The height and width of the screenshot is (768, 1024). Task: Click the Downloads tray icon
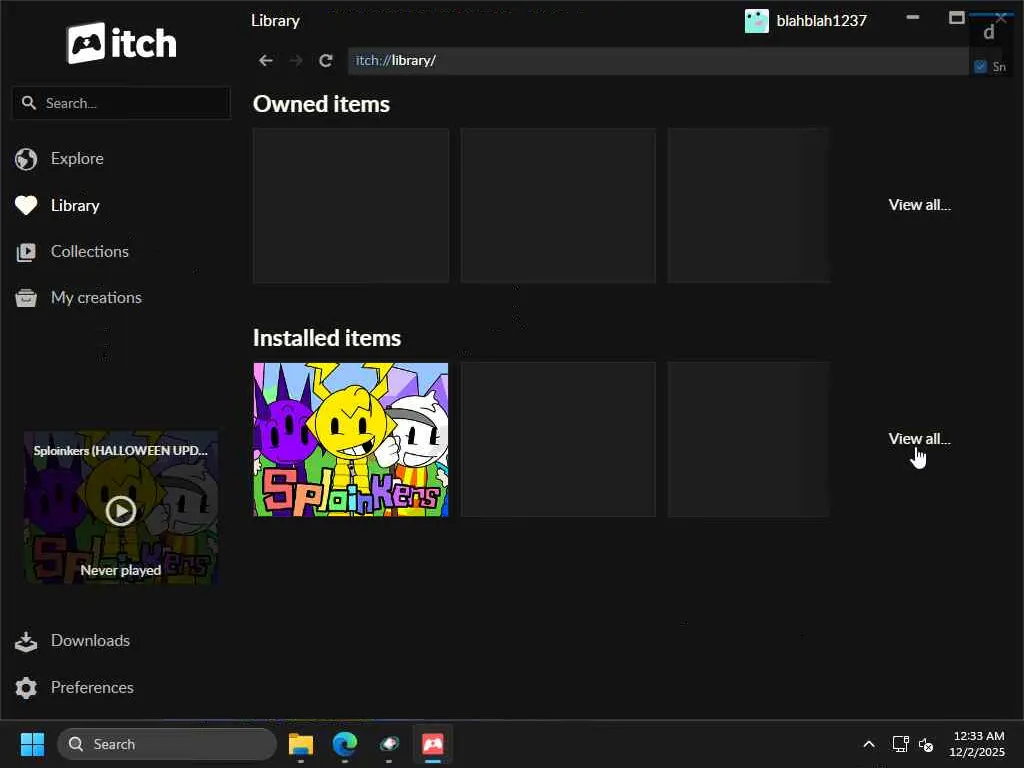[26, 641]
